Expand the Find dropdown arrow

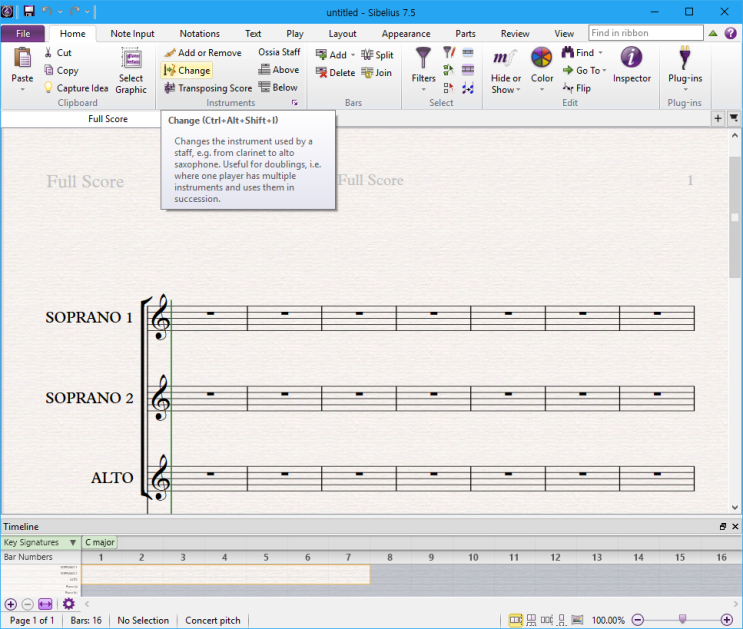tap(600, 53)
